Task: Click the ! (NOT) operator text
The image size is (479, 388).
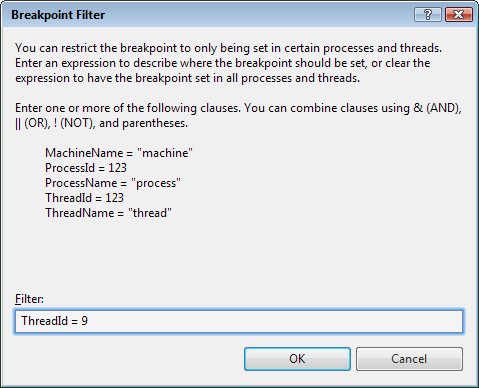Action: (74, 123)
